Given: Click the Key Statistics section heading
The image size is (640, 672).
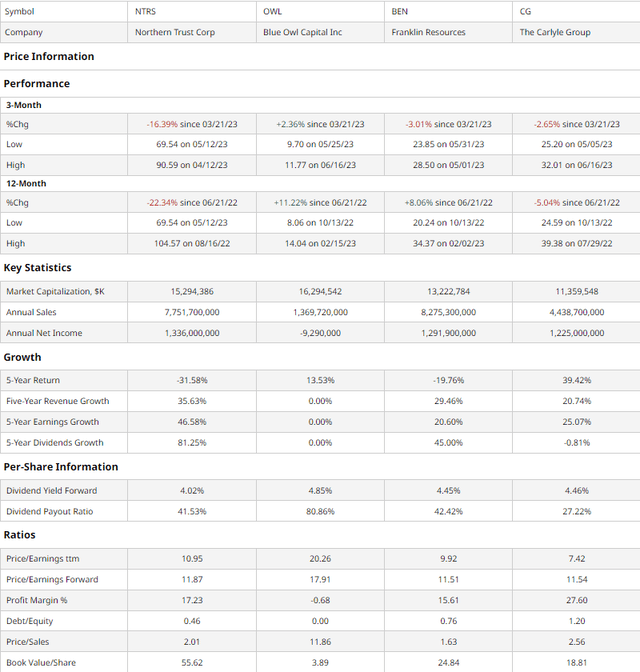Looking at the screenshot, I should coord(37,268).
